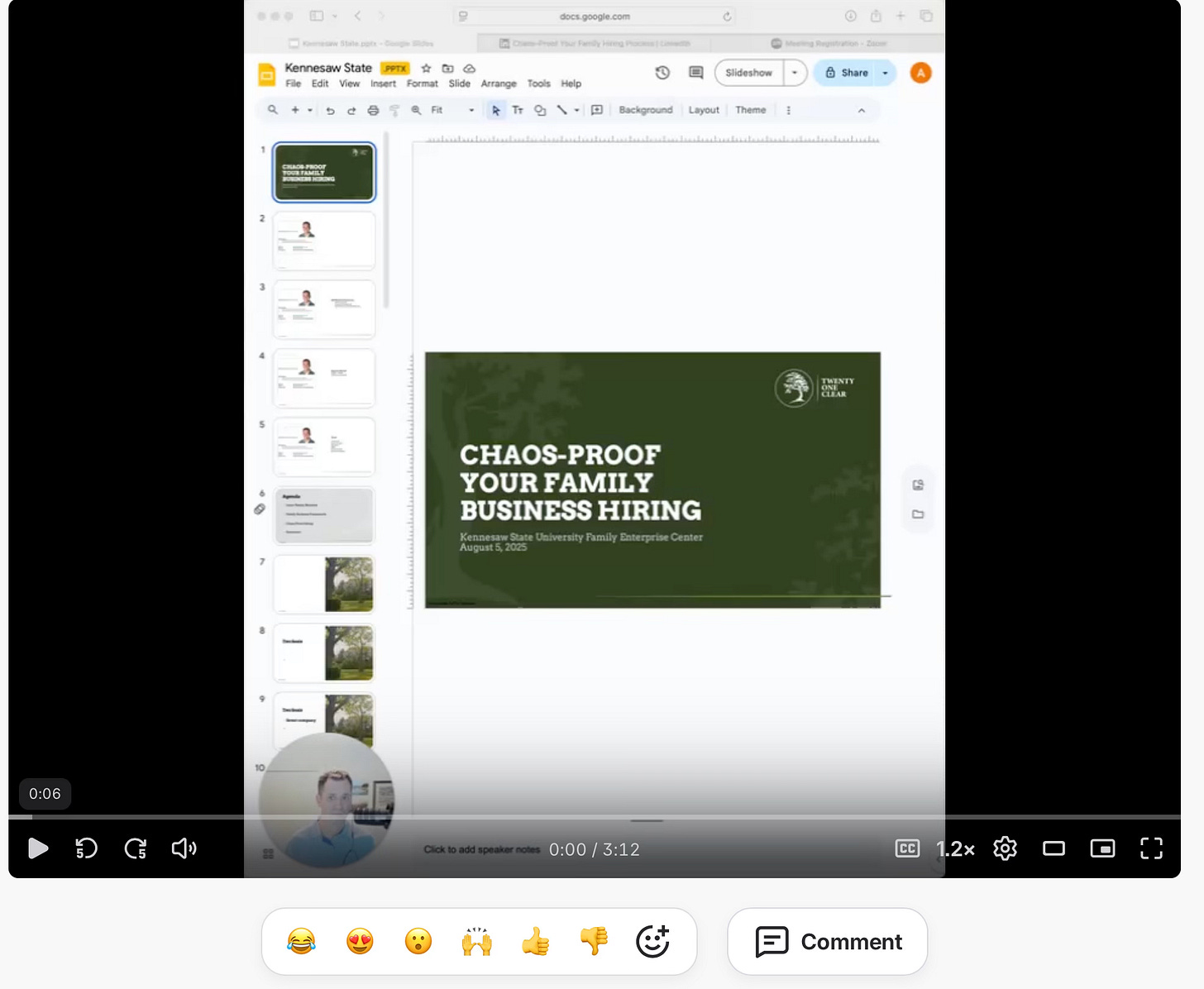
Task: Open video settings gear
Action: [1005, 848]
